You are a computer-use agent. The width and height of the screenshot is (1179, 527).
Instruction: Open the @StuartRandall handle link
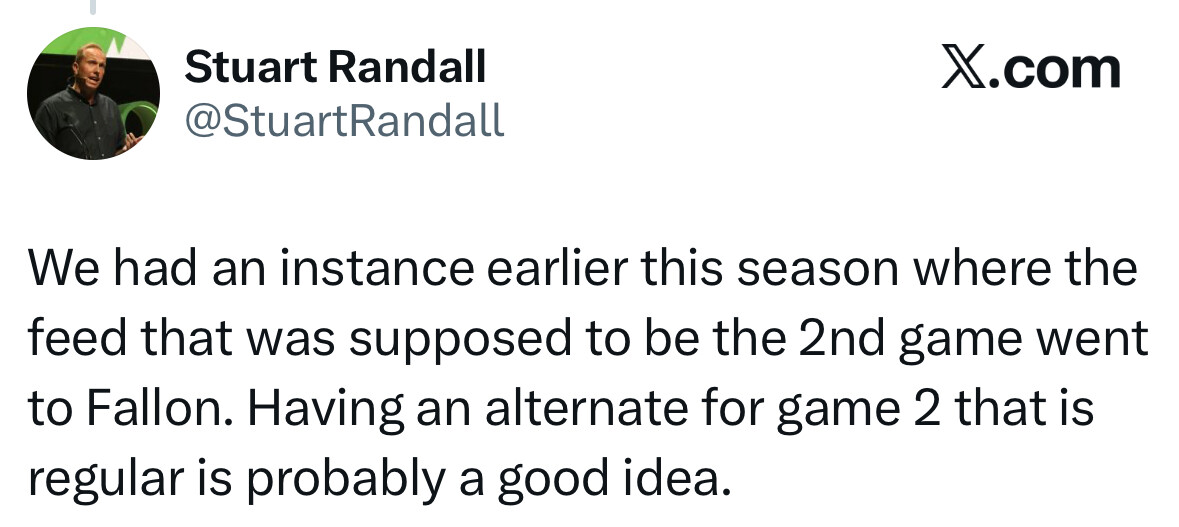point(344,120)
